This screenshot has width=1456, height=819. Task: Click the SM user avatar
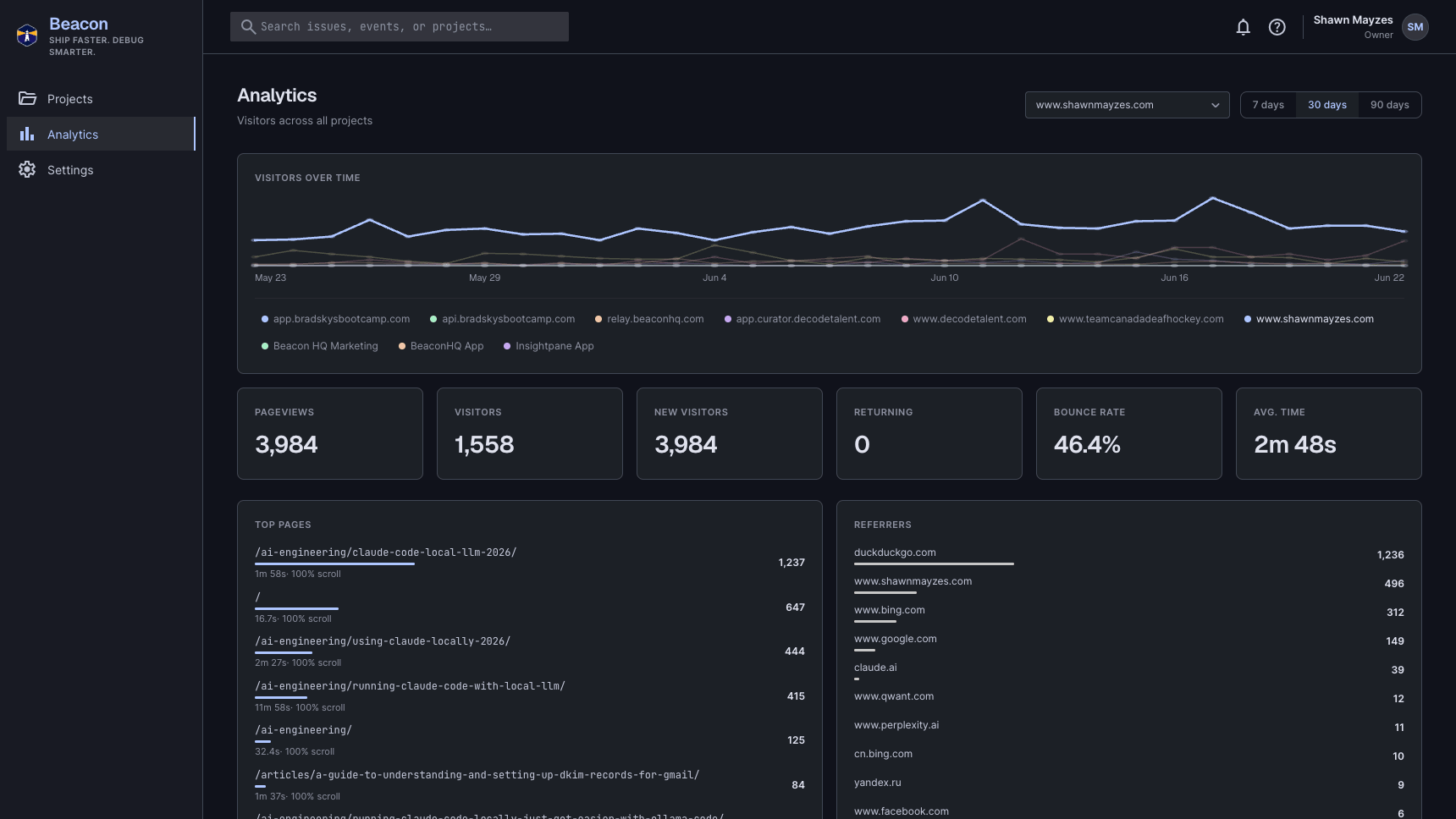(1415, 27)
